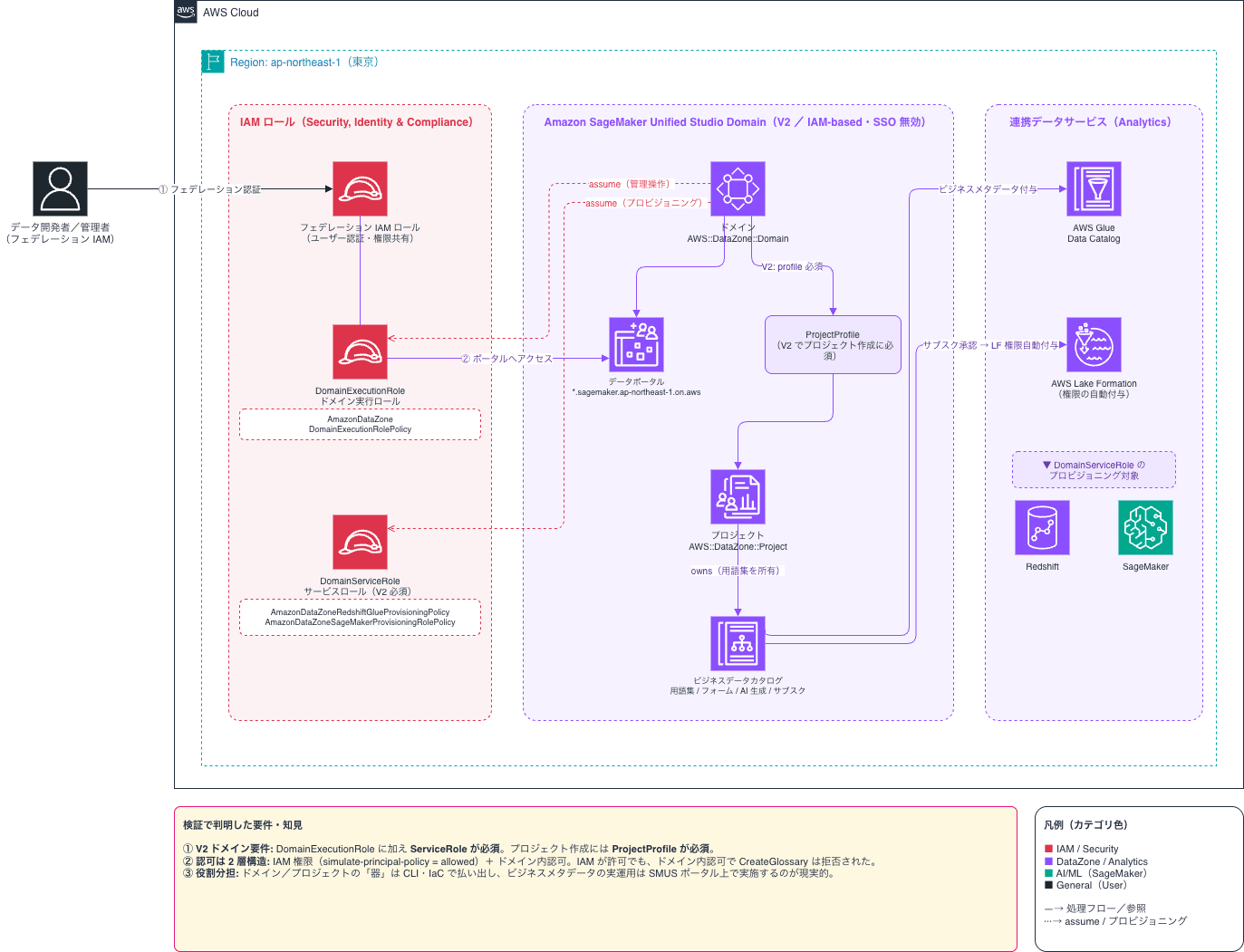Click the AmazonDataZone DomainExecutionRolePolicy box
Viewport: 1244px width, 952px height.
[360, 424]
